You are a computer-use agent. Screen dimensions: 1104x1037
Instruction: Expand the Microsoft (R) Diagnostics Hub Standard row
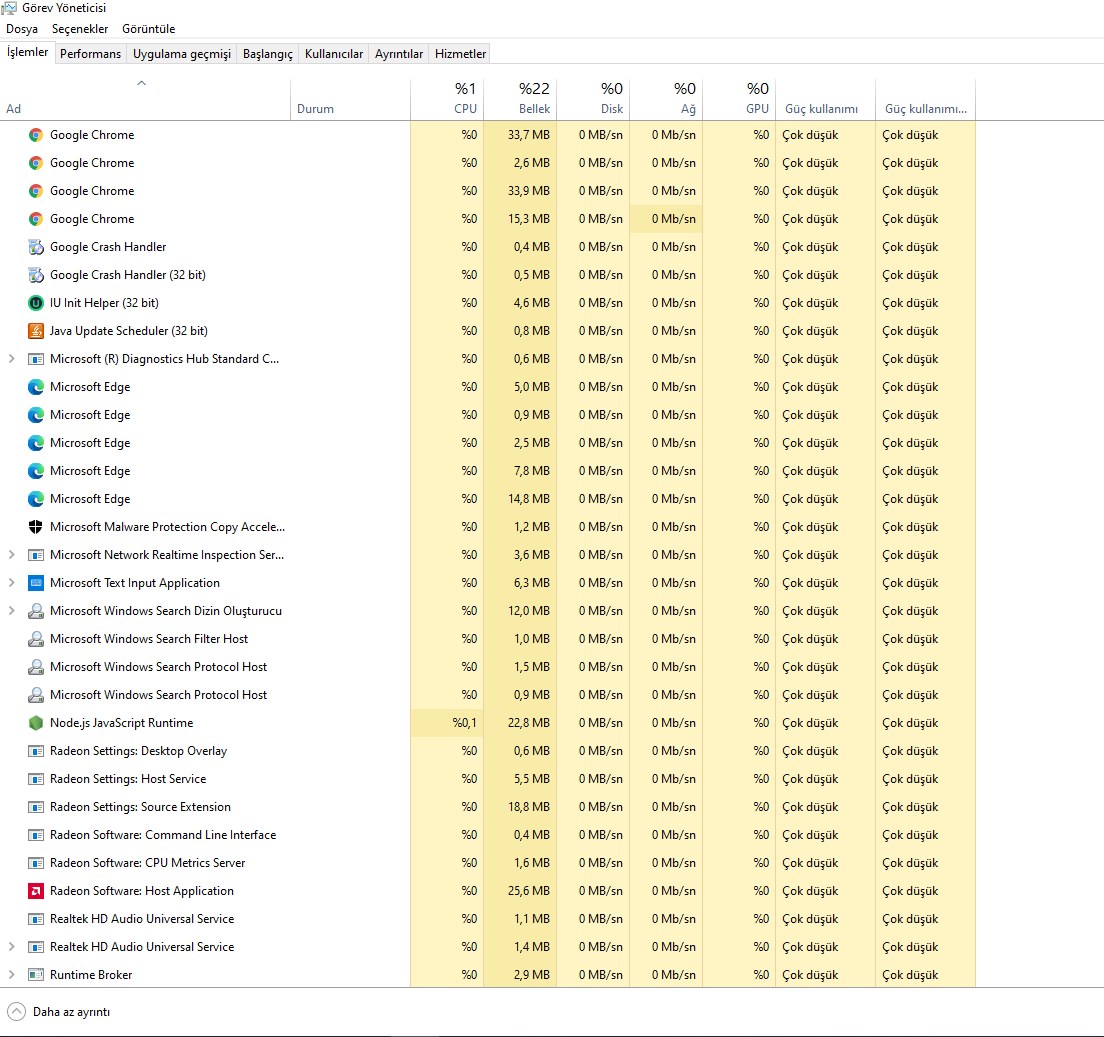(x=11, y=359)
